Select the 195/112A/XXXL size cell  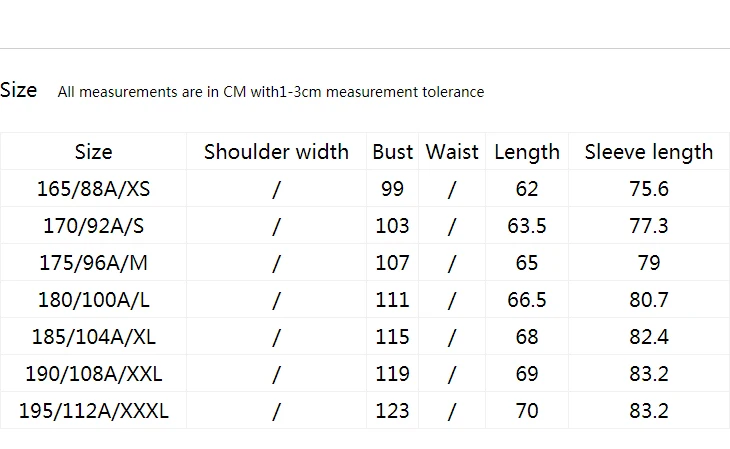coord(94,411)
